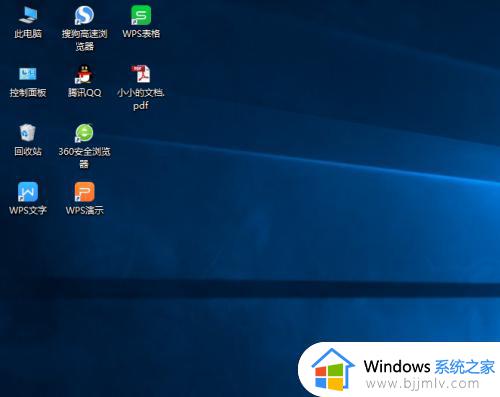Select the WPS表格 spreadsheet icon
500x397 pixels.
point(141,15)
